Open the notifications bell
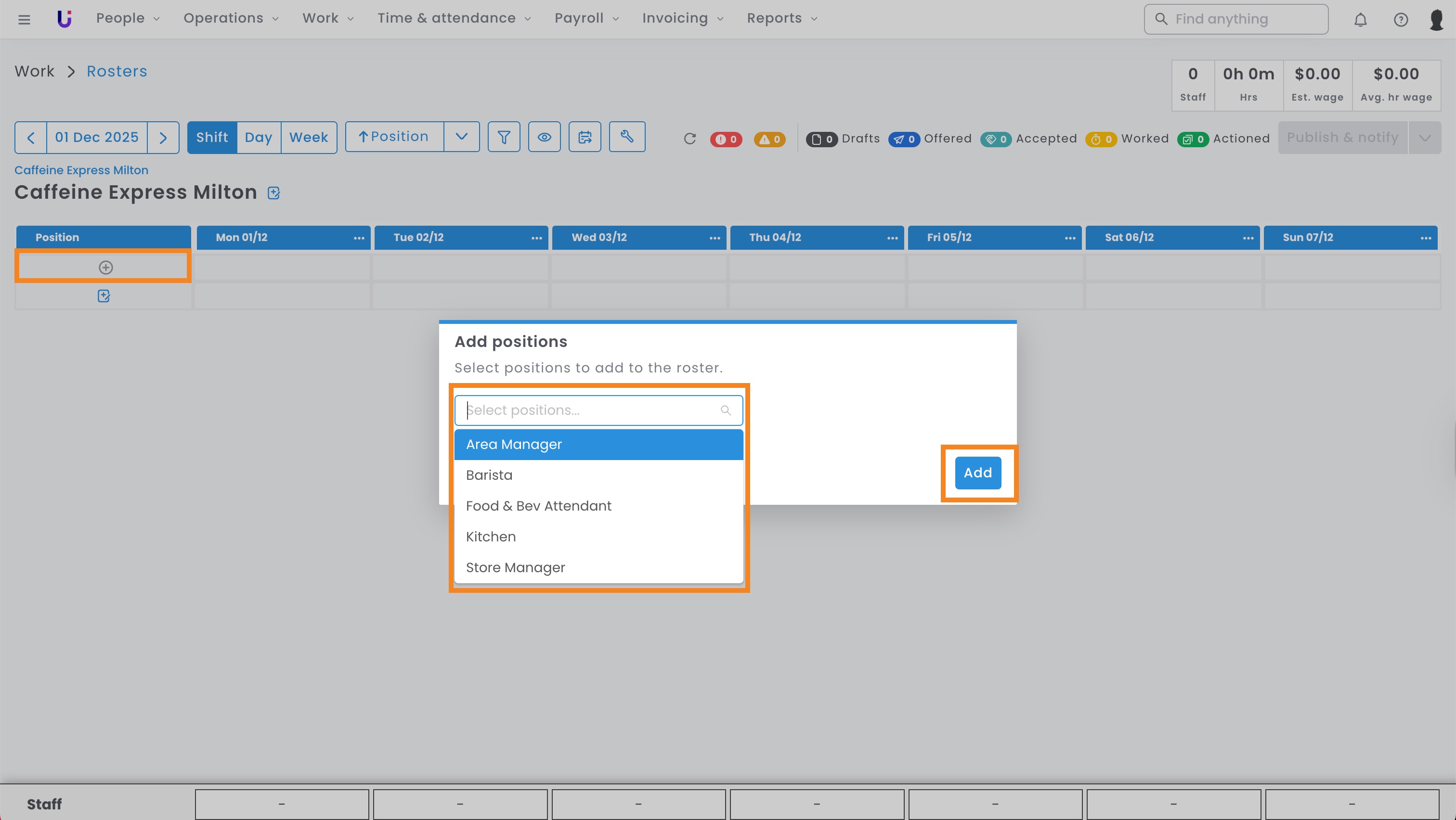Screen dimensions: 1456x820 (1360, 20)
